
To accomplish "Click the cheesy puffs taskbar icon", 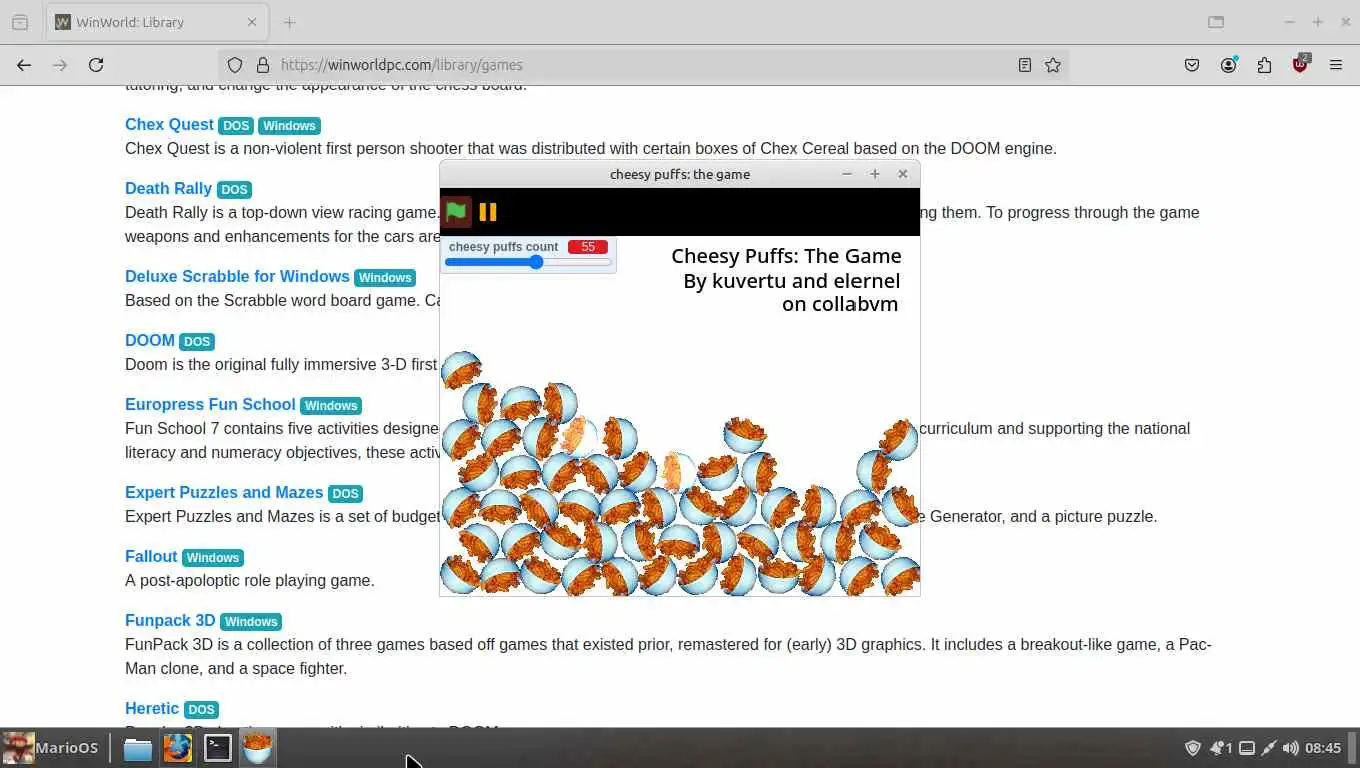I will [x=257, y=748].
